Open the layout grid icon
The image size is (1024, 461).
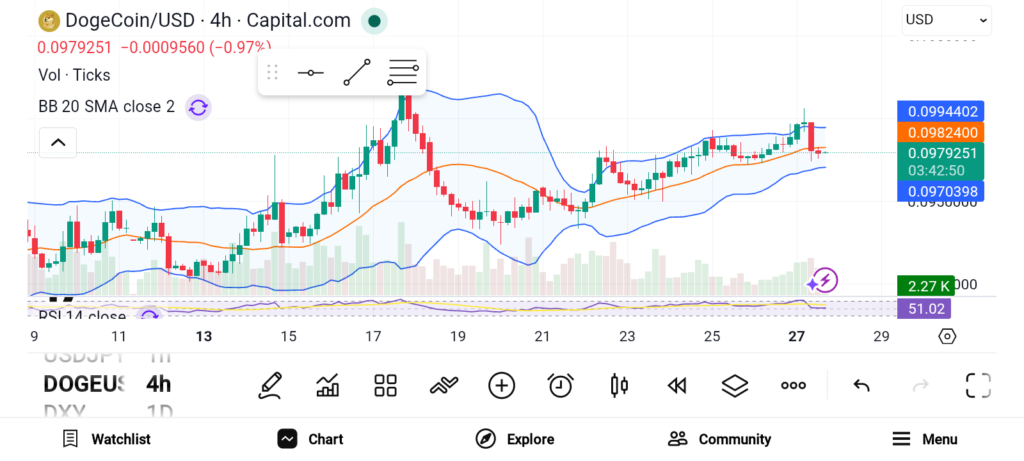pos(385,385)
